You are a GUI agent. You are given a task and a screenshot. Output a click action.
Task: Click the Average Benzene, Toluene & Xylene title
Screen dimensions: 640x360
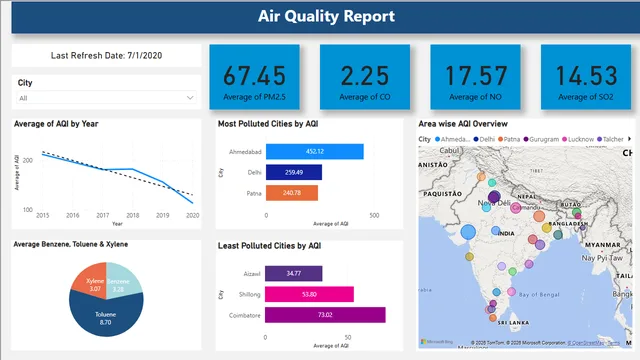(71, 244)
